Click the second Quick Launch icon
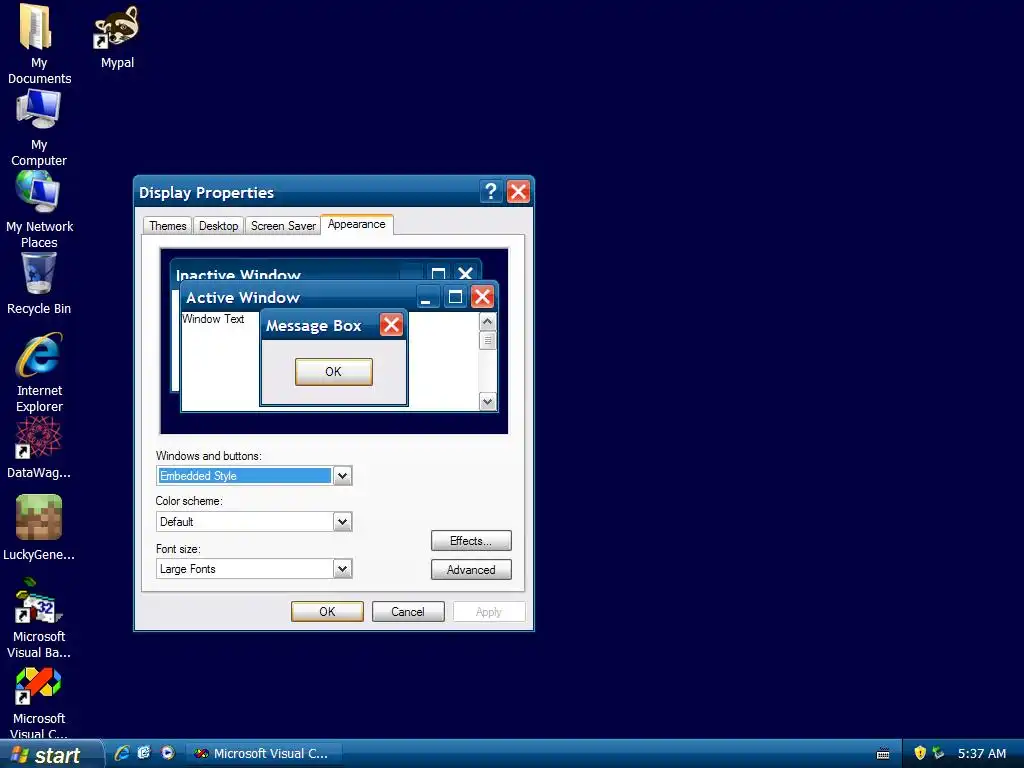Screen dimensions: 1024x768 [x=144, y=753]
